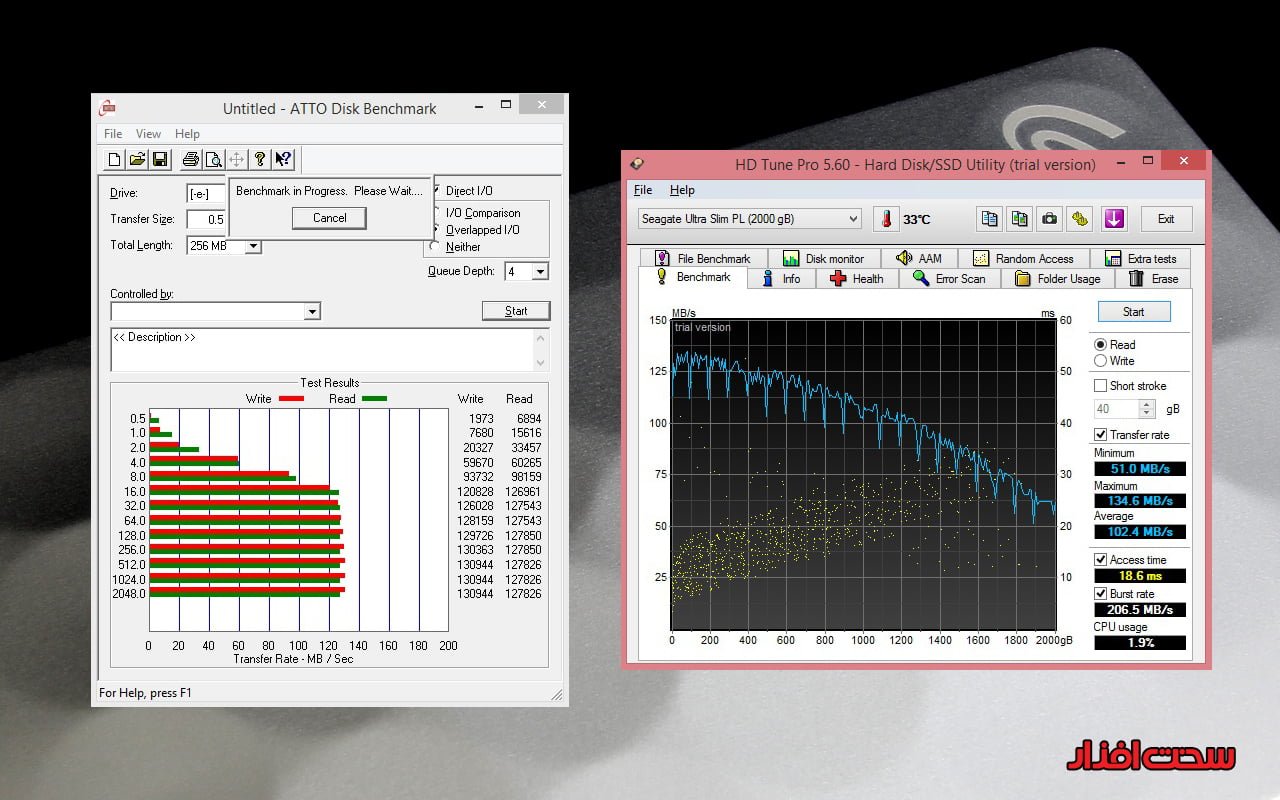Click the camera screenshot icon in HD Tune
The height and width of the screenshot is (800, 1280).
click(x=1049, y=219)
